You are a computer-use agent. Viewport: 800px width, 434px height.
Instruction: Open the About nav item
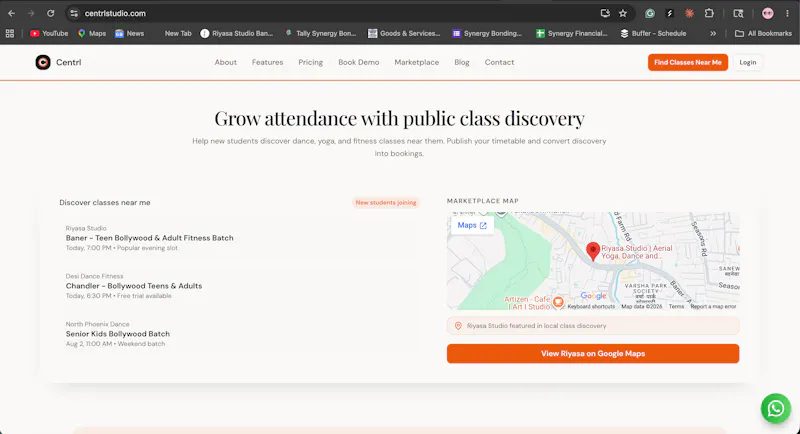[x=226, y=62]
